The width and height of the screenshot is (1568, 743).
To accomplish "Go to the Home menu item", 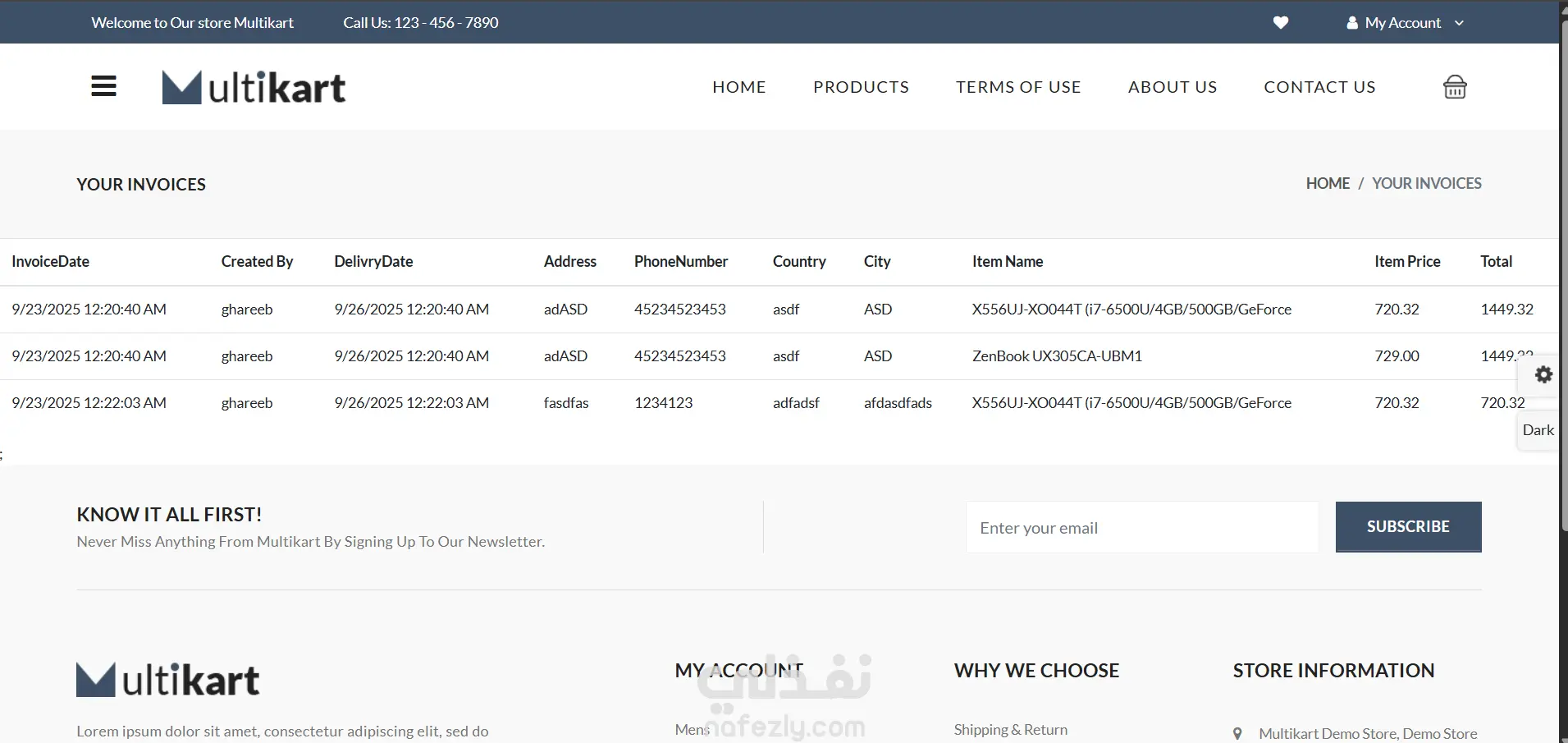I will tap(738, 87).
